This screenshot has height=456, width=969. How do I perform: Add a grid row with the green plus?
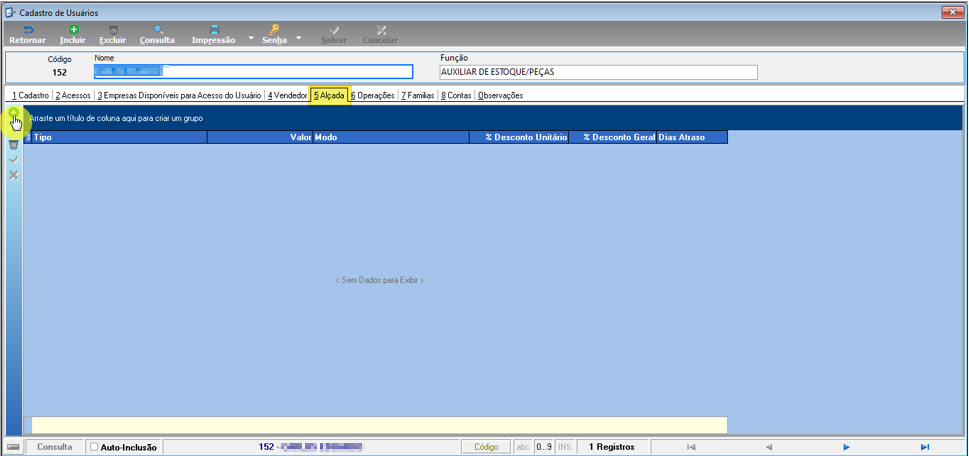pos(14,112)
